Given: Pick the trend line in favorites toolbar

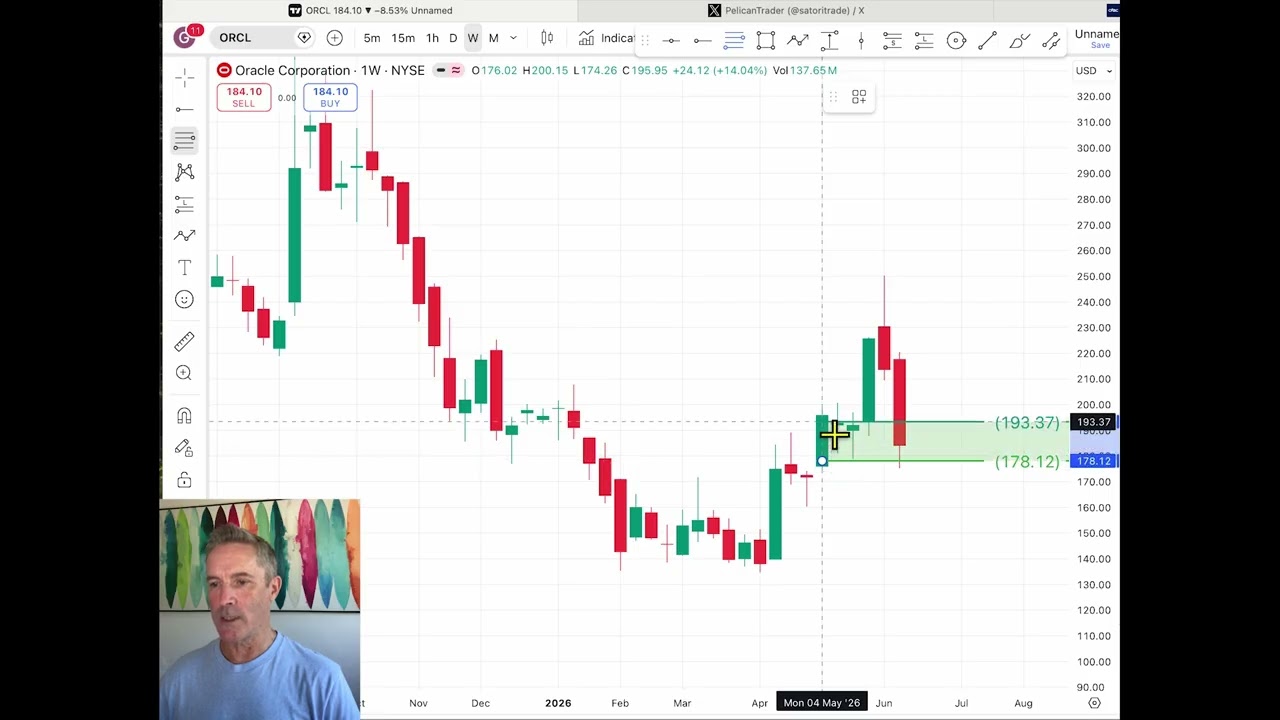Looking at the screenshot, I should point(988,41).
